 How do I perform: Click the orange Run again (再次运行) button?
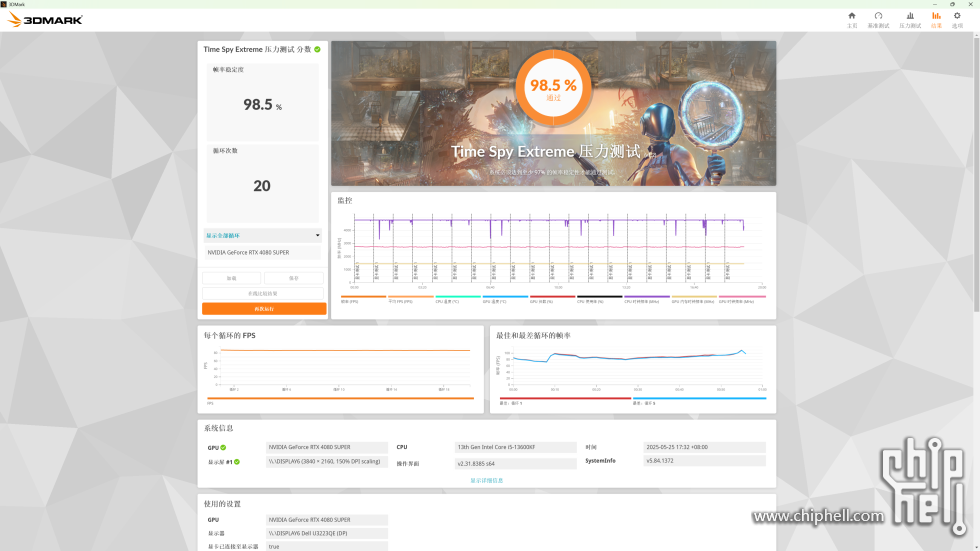coord(264,309)
